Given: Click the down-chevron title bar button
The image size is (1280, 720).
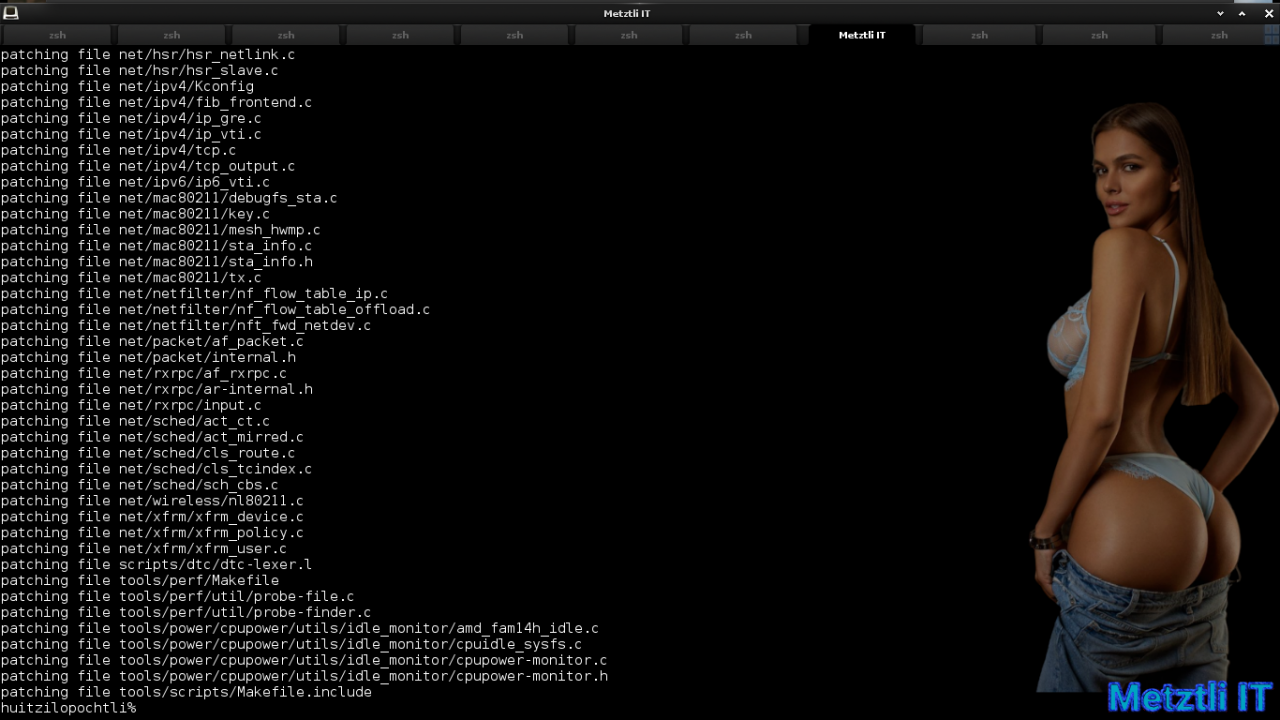Looking at the screenshot, I should point(1220,13).
